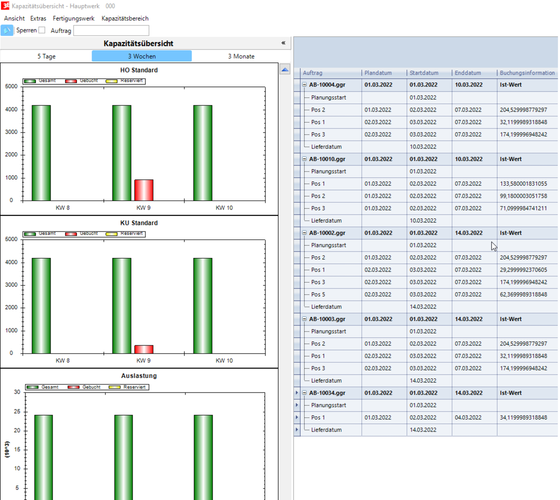
Task: Click the application logo in the title bar
Action: click(x=5, y=6)
